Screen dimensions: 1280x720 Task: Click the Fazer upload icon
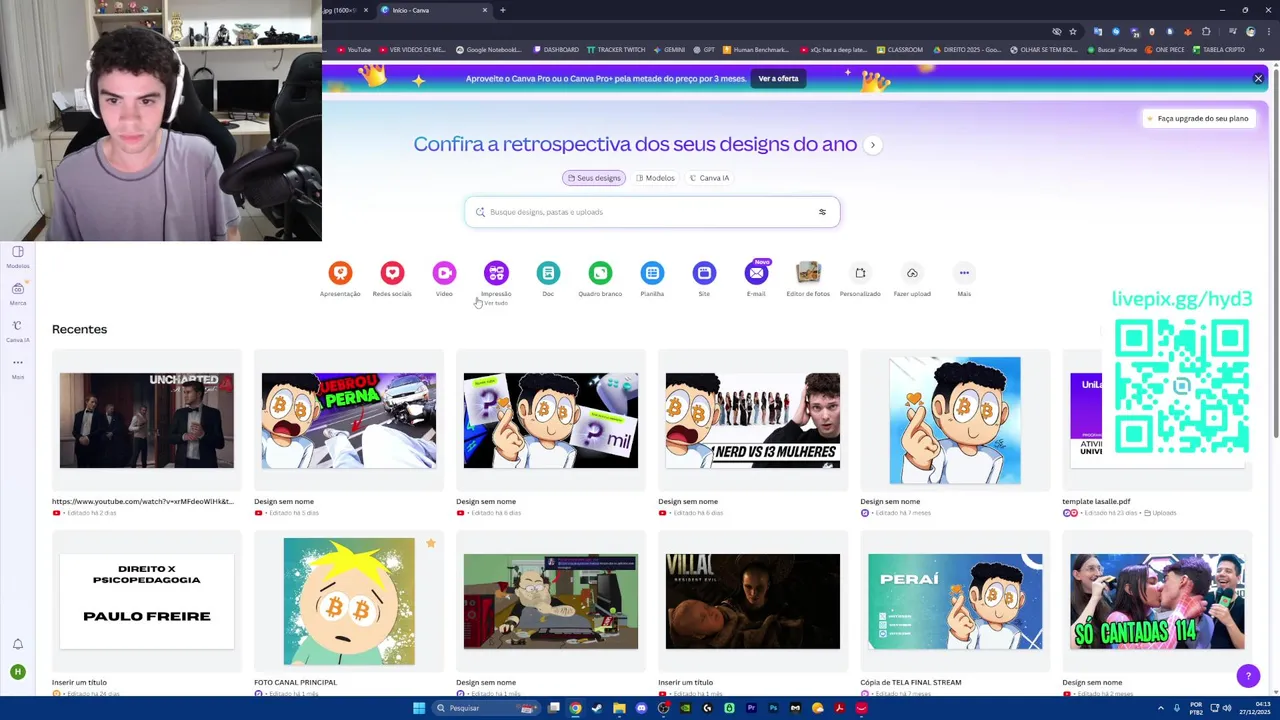coord(912,272)
